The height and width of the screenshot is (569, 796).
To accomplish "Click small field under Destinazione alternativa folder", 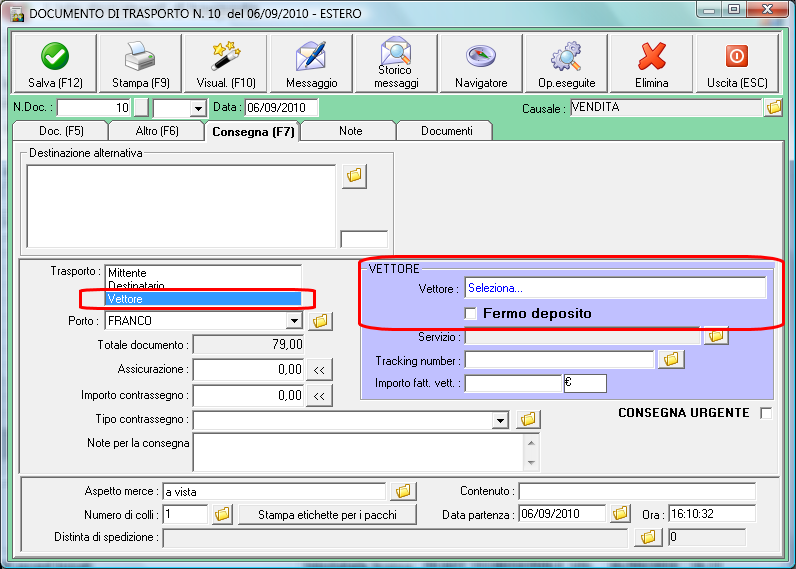I will coord(364,239).
